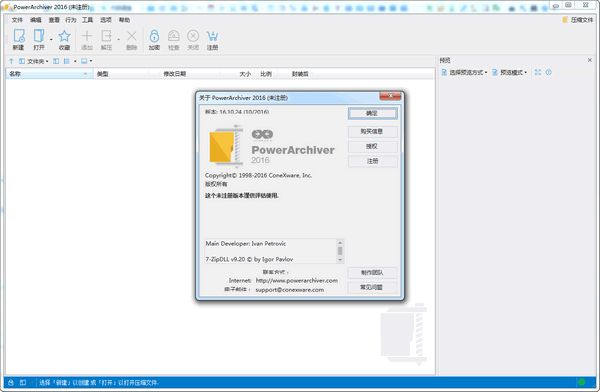Click the 'Copyright© 1998-2016 ConeXware, Inc.' text
Screen dimensions: 600x392
[258, 175]
